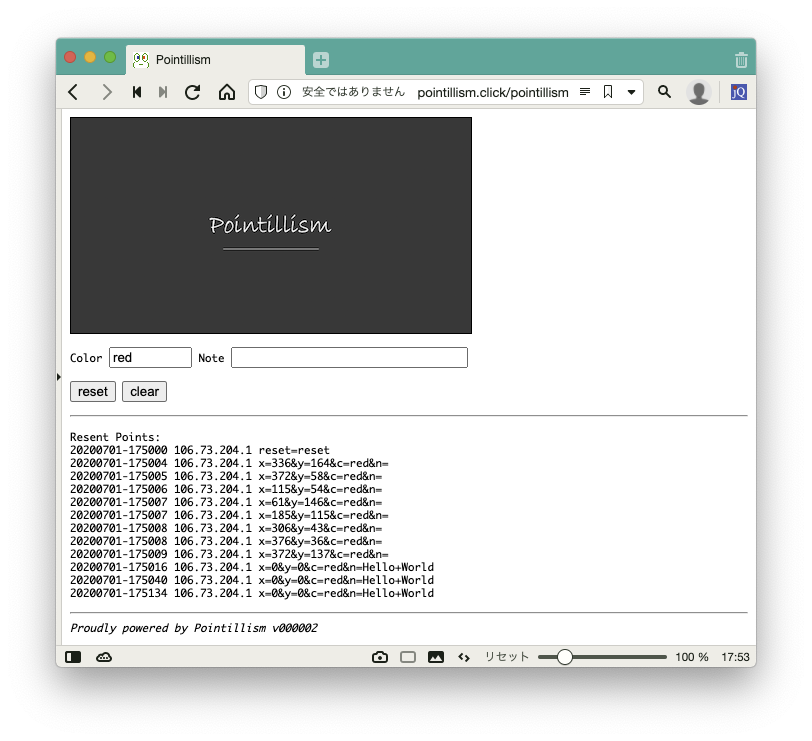
Task: Click the rewind history button
Action: (137, 92)
